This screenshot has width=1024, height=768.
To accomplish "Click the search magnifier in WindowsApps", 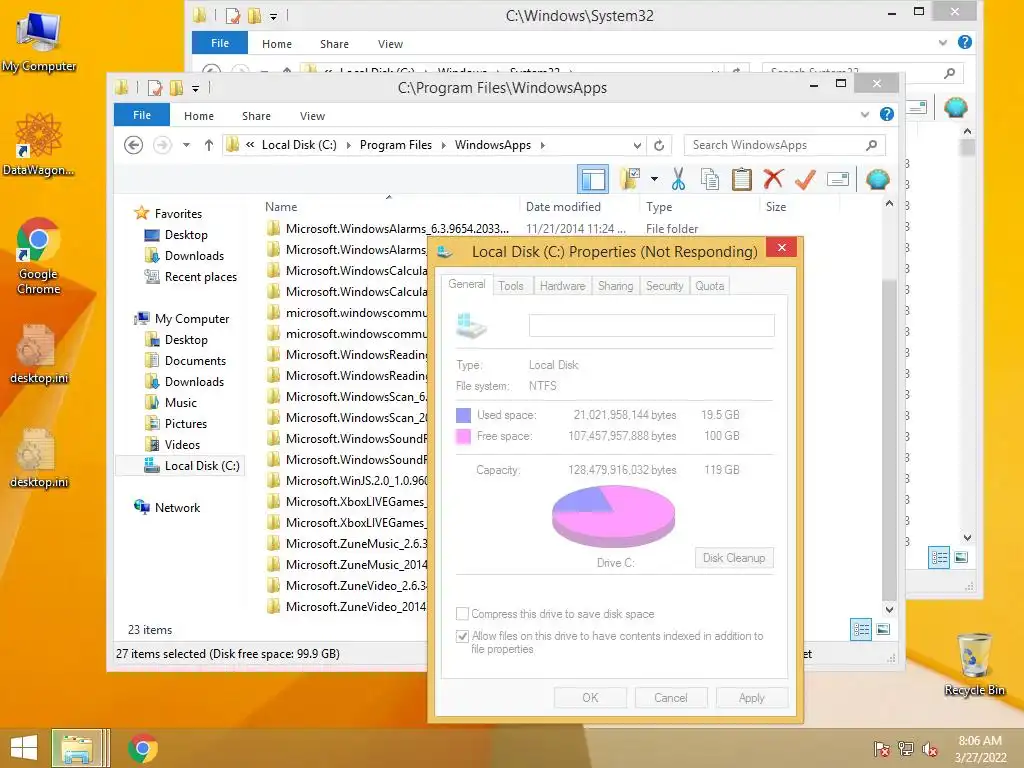I will (x=871, y=145).
